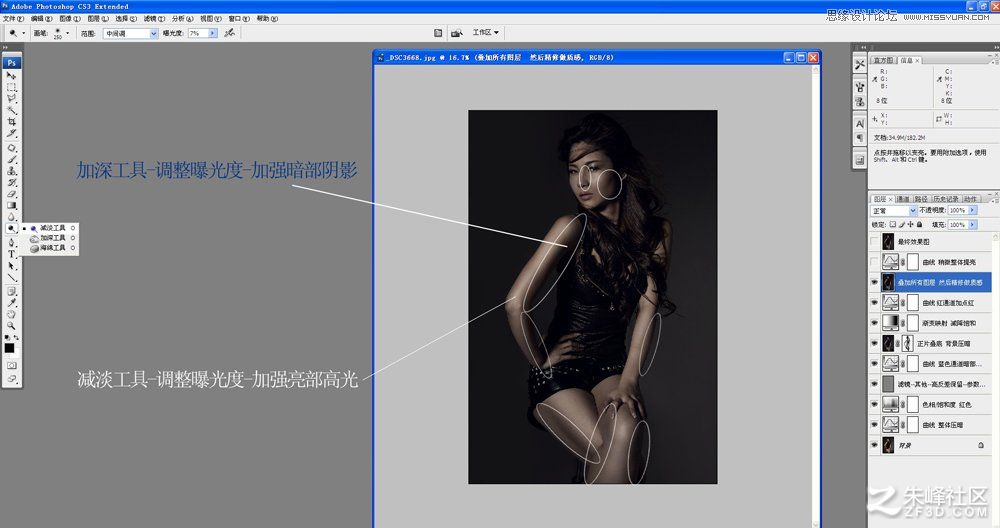Image resolution: width=1000 pixels, height=528 pixels.
Task: Select the Magic Wand tool
Action: tap(11, 110)
